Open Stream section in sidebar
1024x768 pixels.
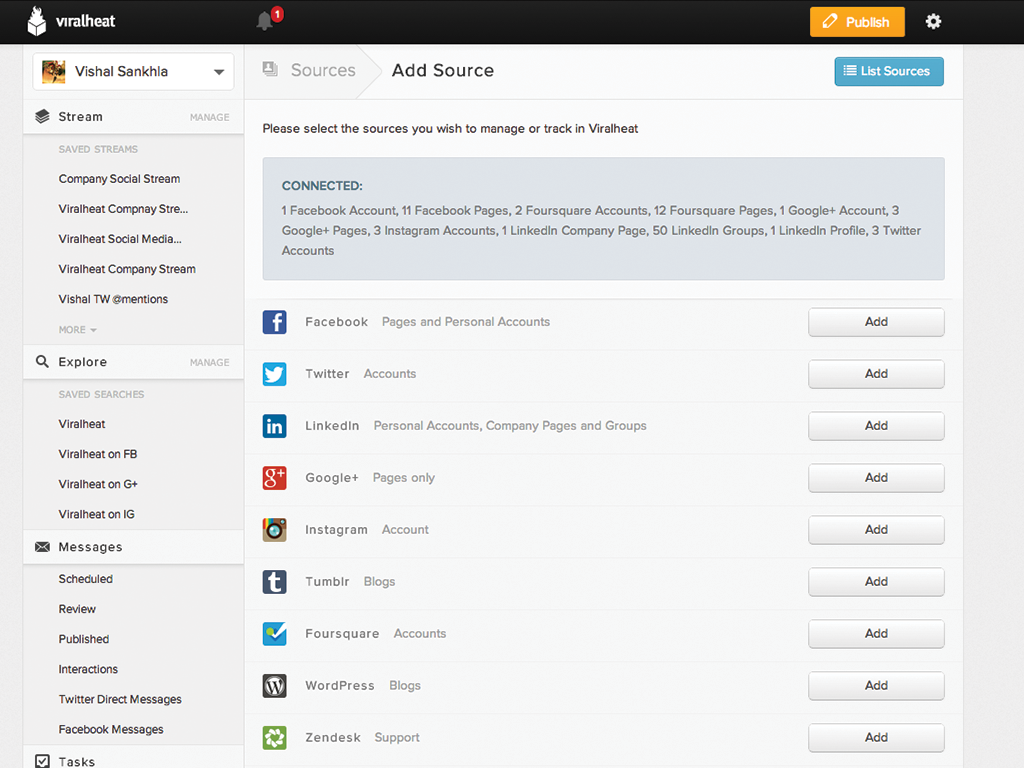click(x=80, y=117)
